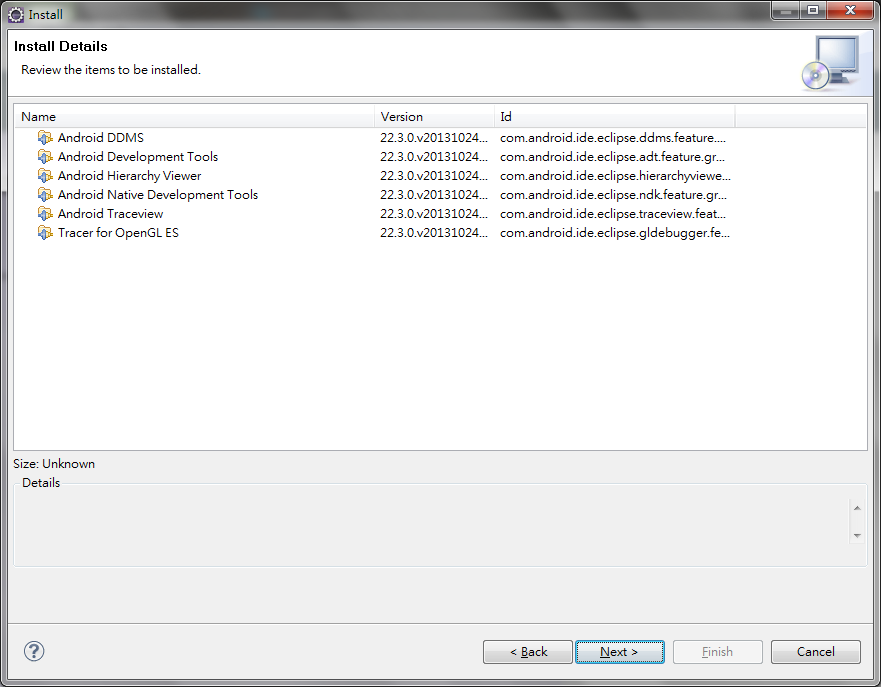Click the Android DDMS feature icon

[x=45, y=137]
